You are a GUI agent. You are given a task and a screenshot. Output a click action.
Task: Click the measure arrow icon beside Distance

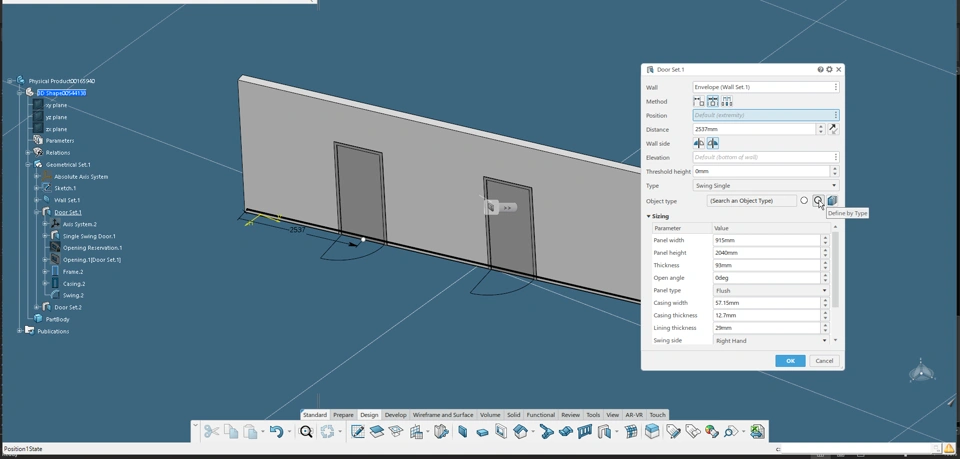point(833,129)
